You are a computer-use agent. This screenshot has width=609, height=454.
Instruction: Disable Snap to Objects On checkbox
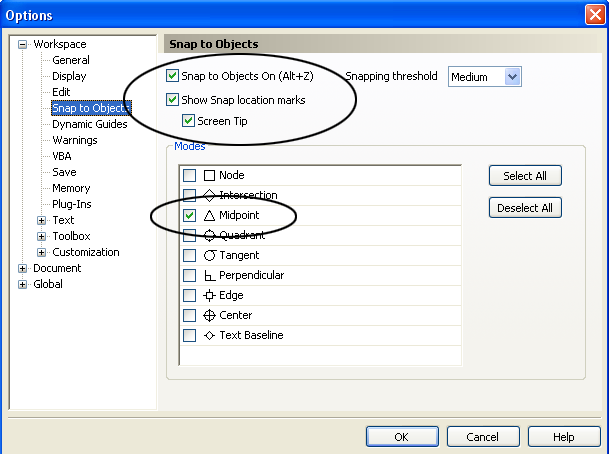pos(172,76)
